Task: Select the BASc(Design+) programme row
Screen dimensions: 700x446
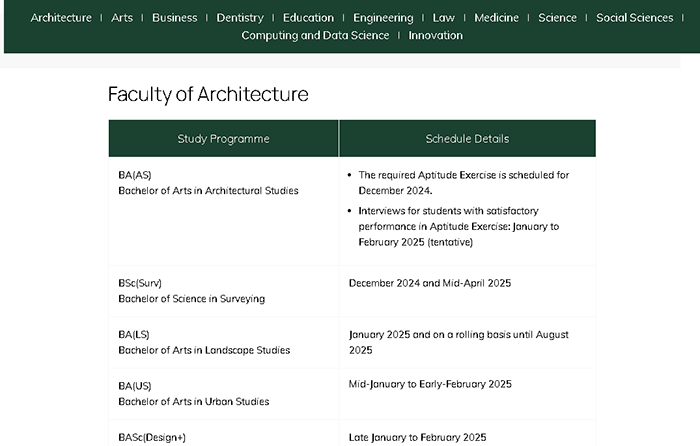Action: (x=352, y=433)
